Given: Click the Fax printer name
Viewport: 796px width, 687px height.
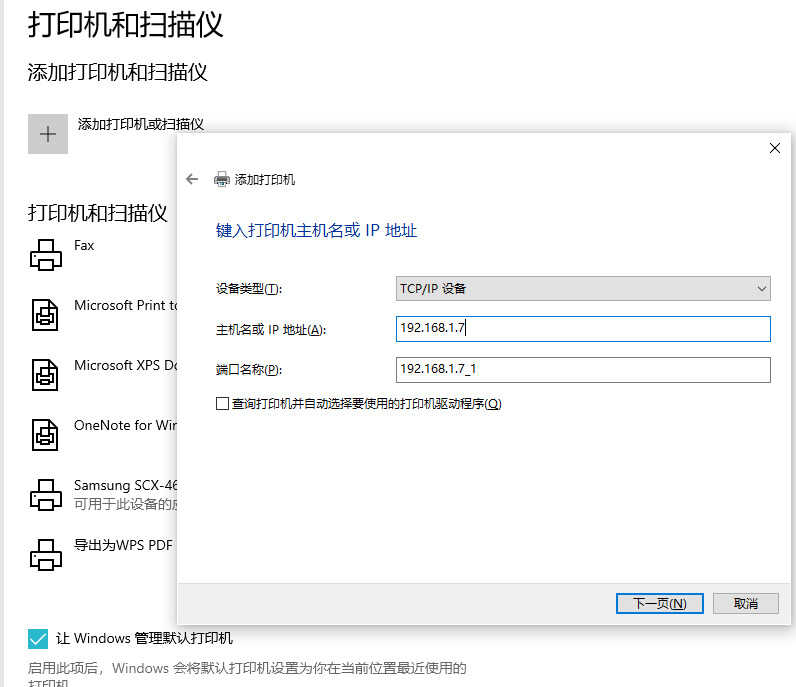Looking at the screenshot, I should tap(84, 246).
